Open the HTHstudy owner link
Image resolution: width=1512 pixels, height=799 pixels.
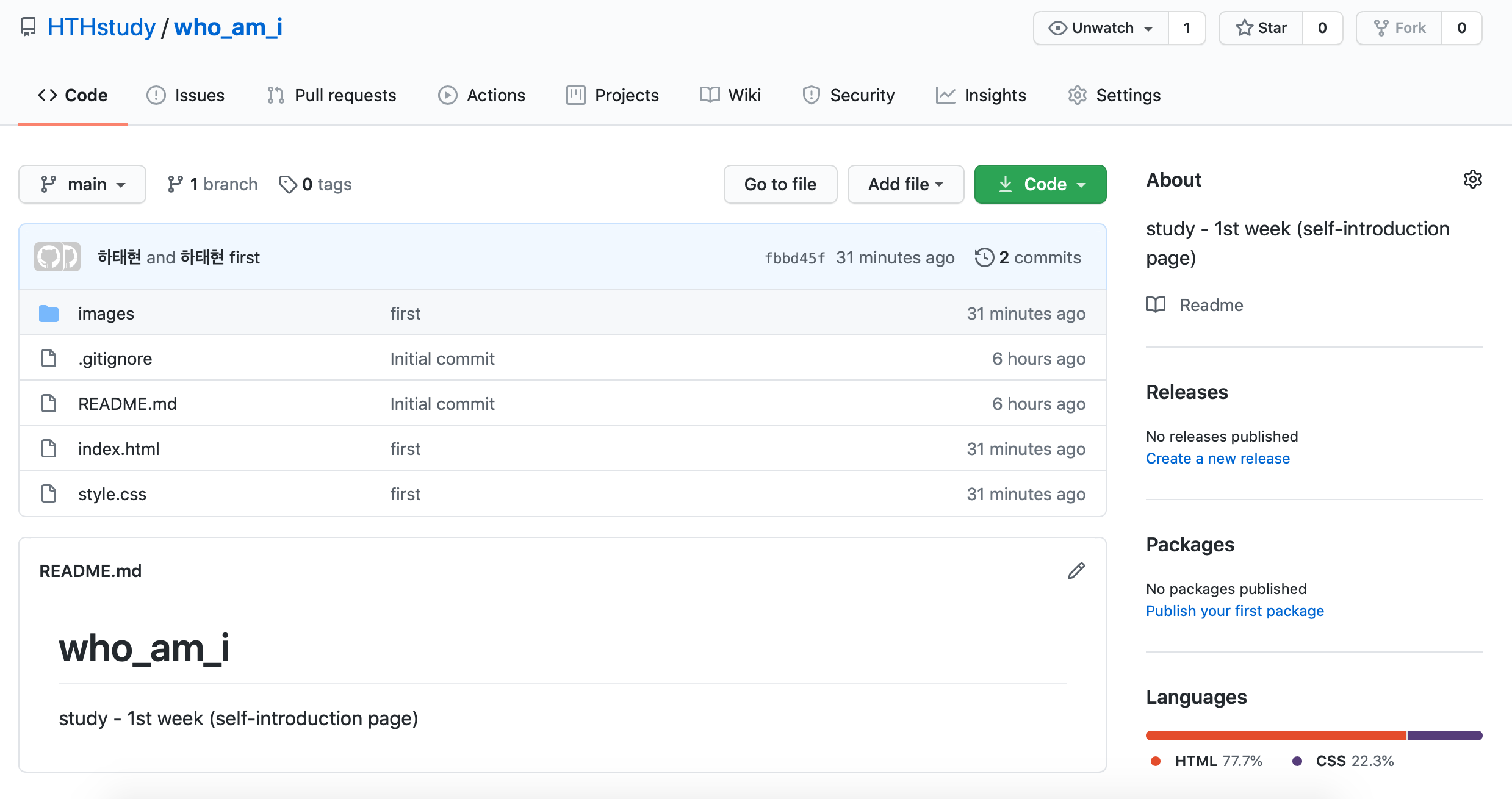(x=101, y=27)
